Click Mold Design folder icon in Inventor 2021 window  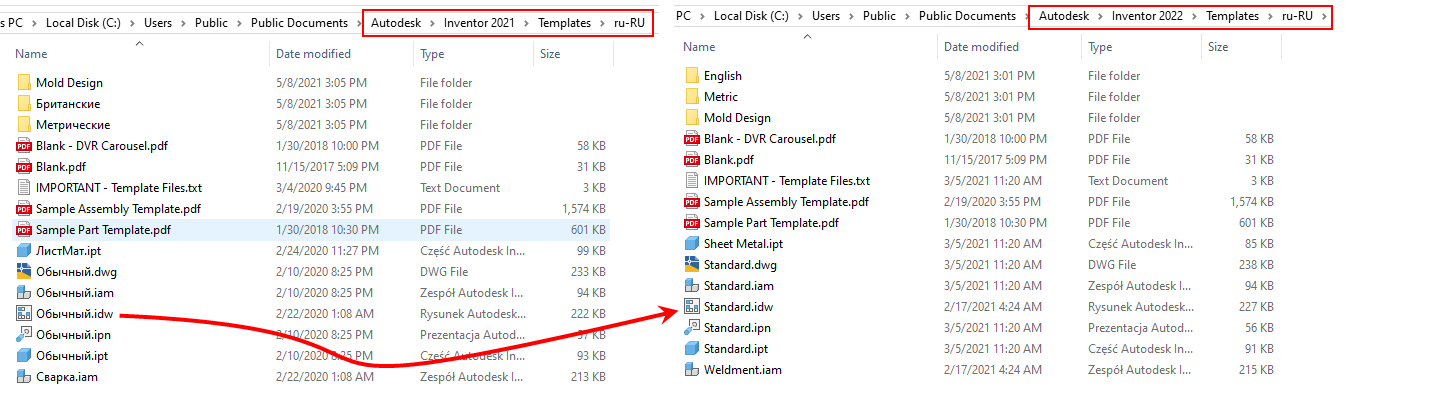pos(24,83)
